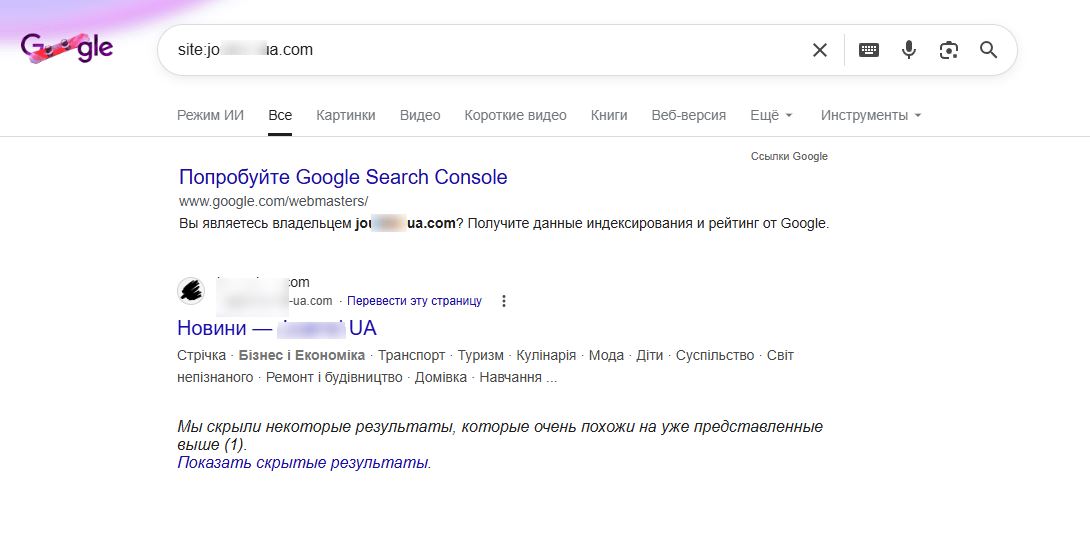Image resolution: width=1090 pixels, height=549 pixels.
Task: Open Попробуйте Google Search Console link
Action: click(343, 177)
